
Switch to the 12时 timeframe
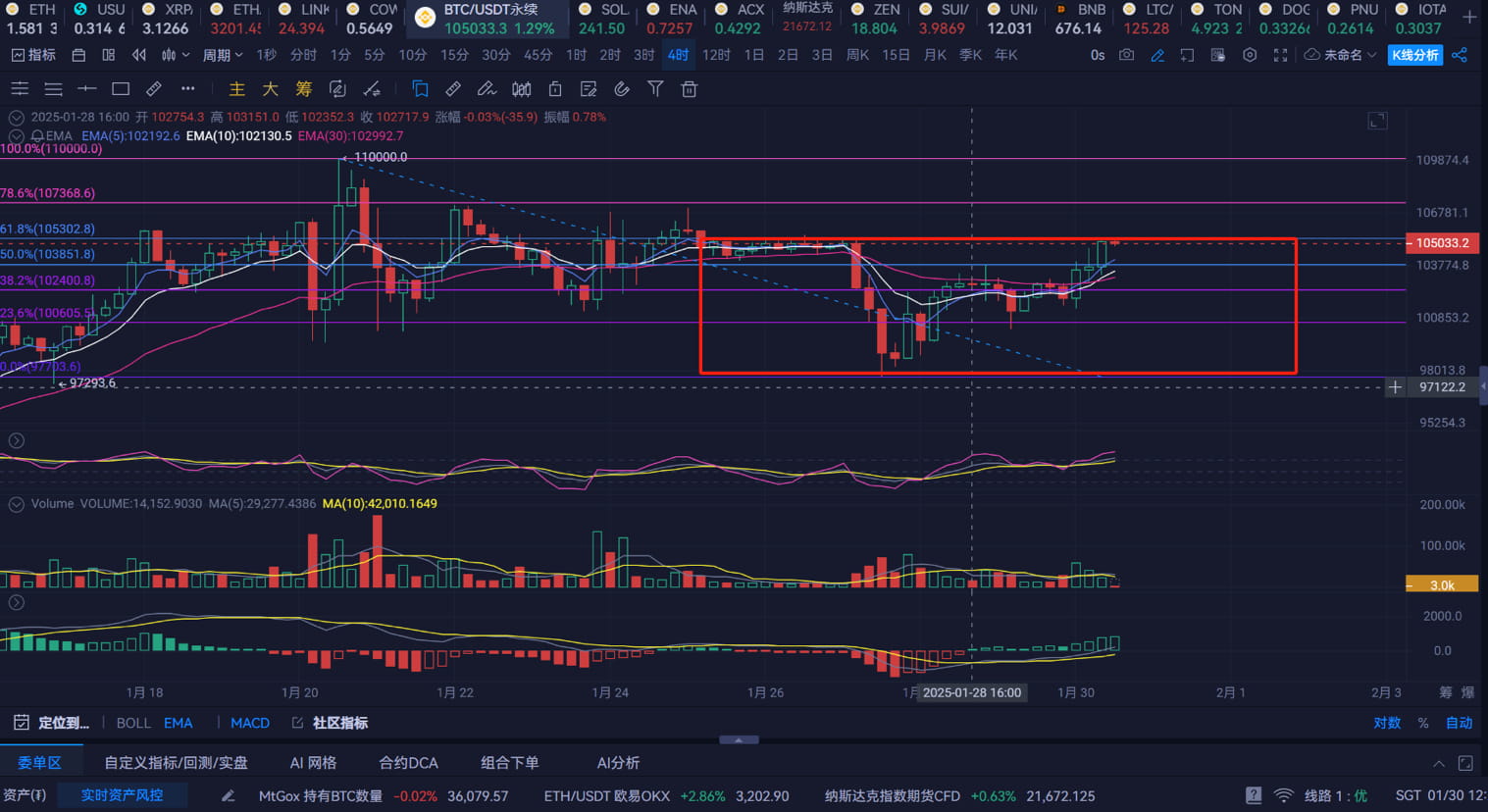point(716,55)
